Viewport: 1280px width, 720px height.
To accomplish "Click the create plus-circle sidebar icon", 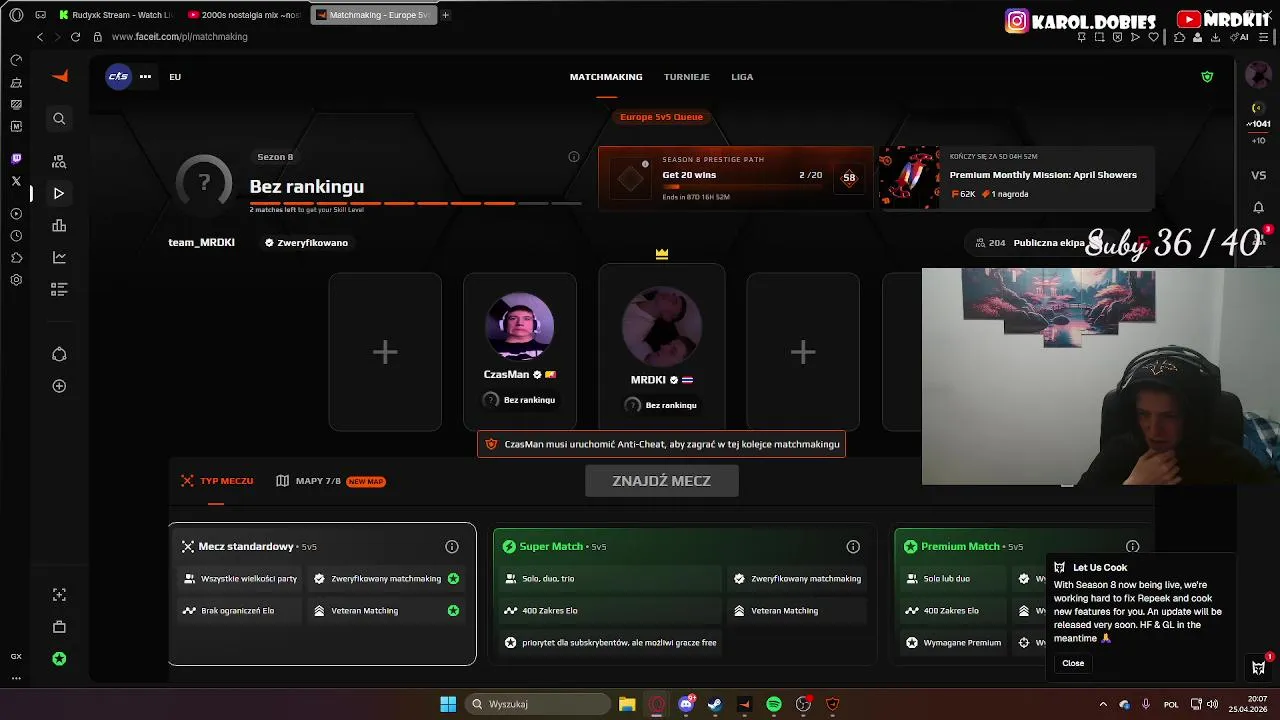I will tap(59, 386).
